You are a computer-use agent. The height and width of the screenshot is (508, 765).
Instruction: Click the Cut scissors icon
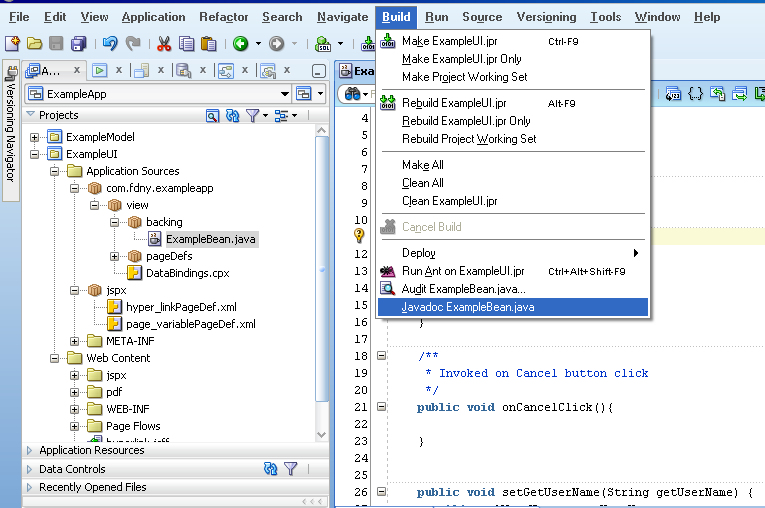tap(164, 43)
